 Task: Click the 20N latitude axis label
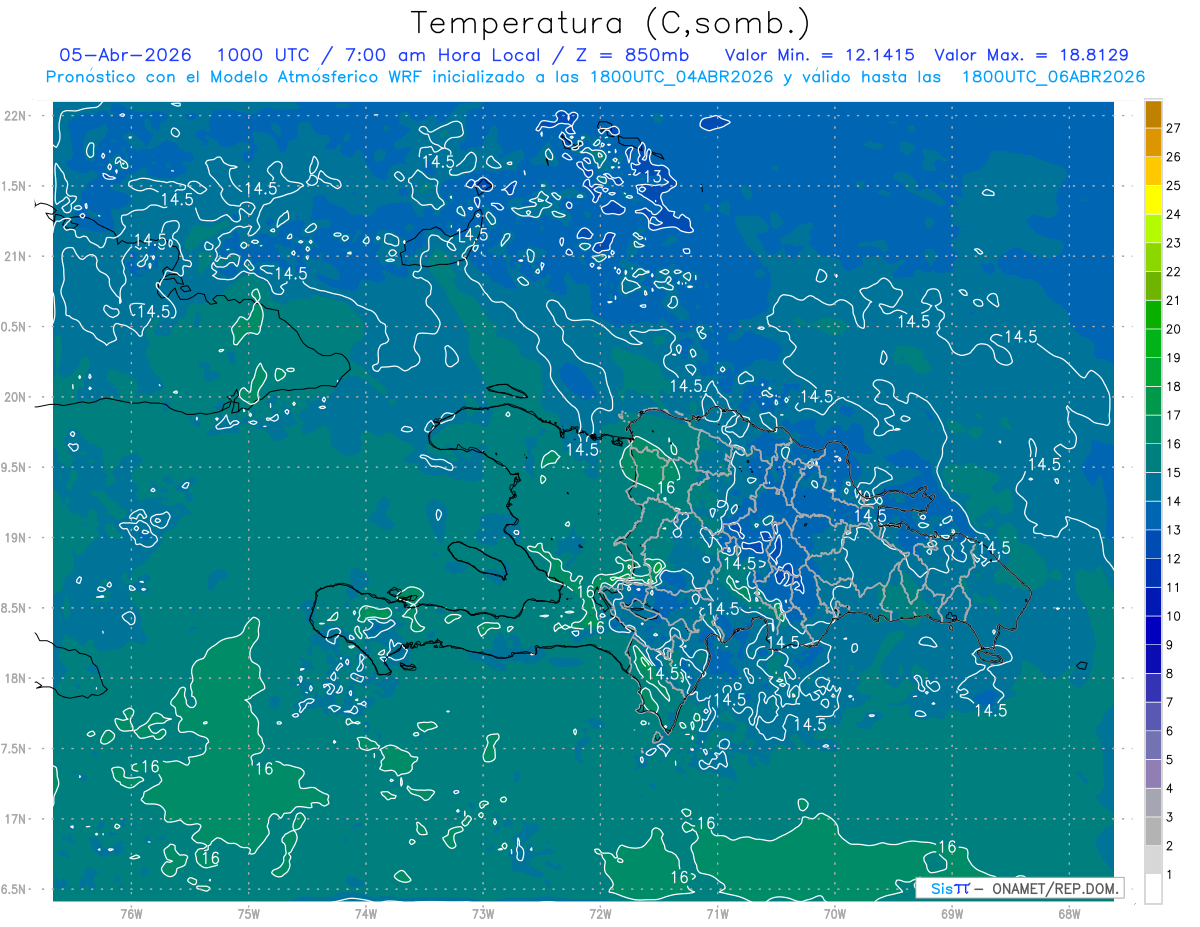(x=15, y=397)
